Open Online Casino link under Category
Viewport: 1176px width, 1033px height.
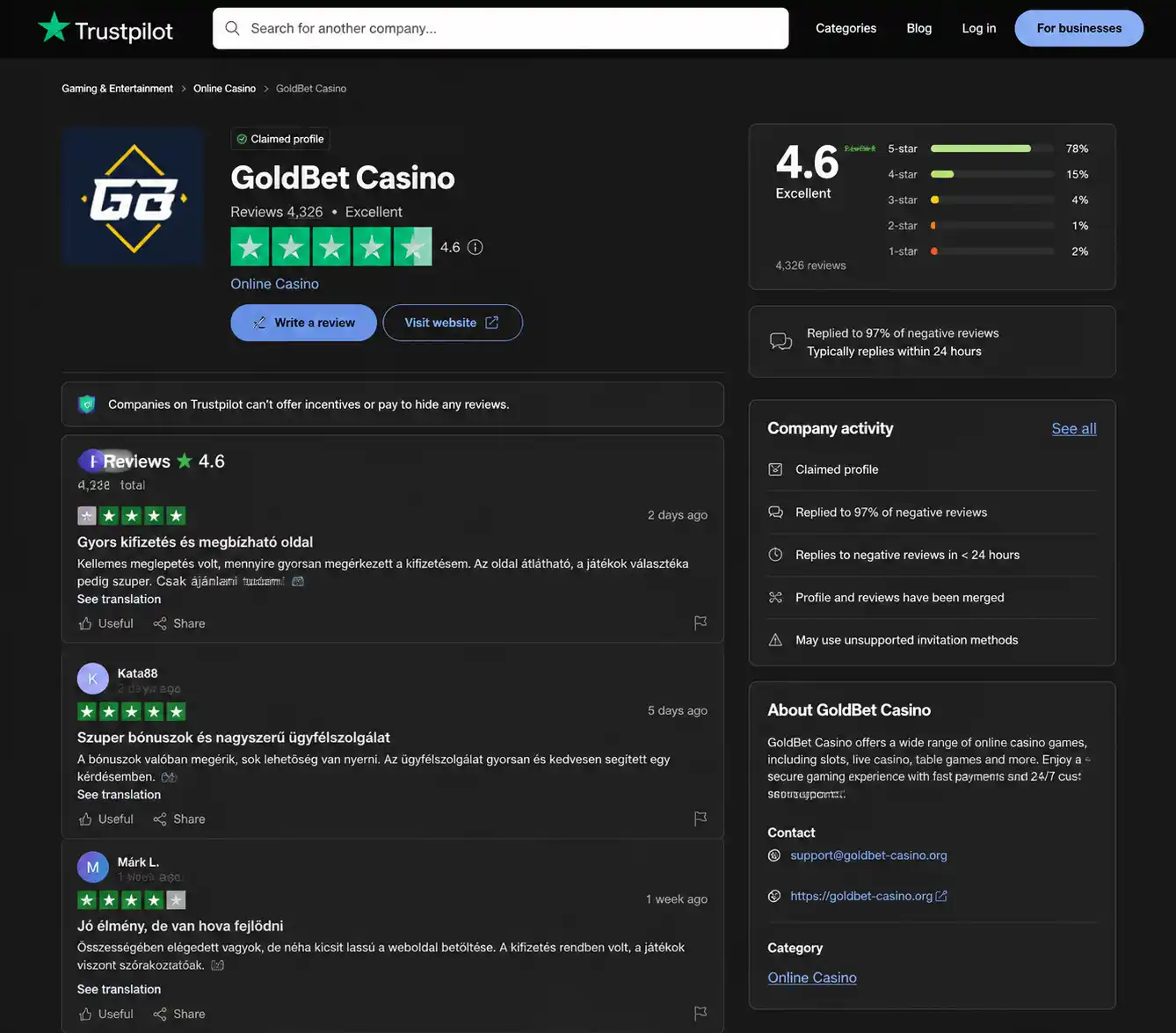click(x=812, y=978)
